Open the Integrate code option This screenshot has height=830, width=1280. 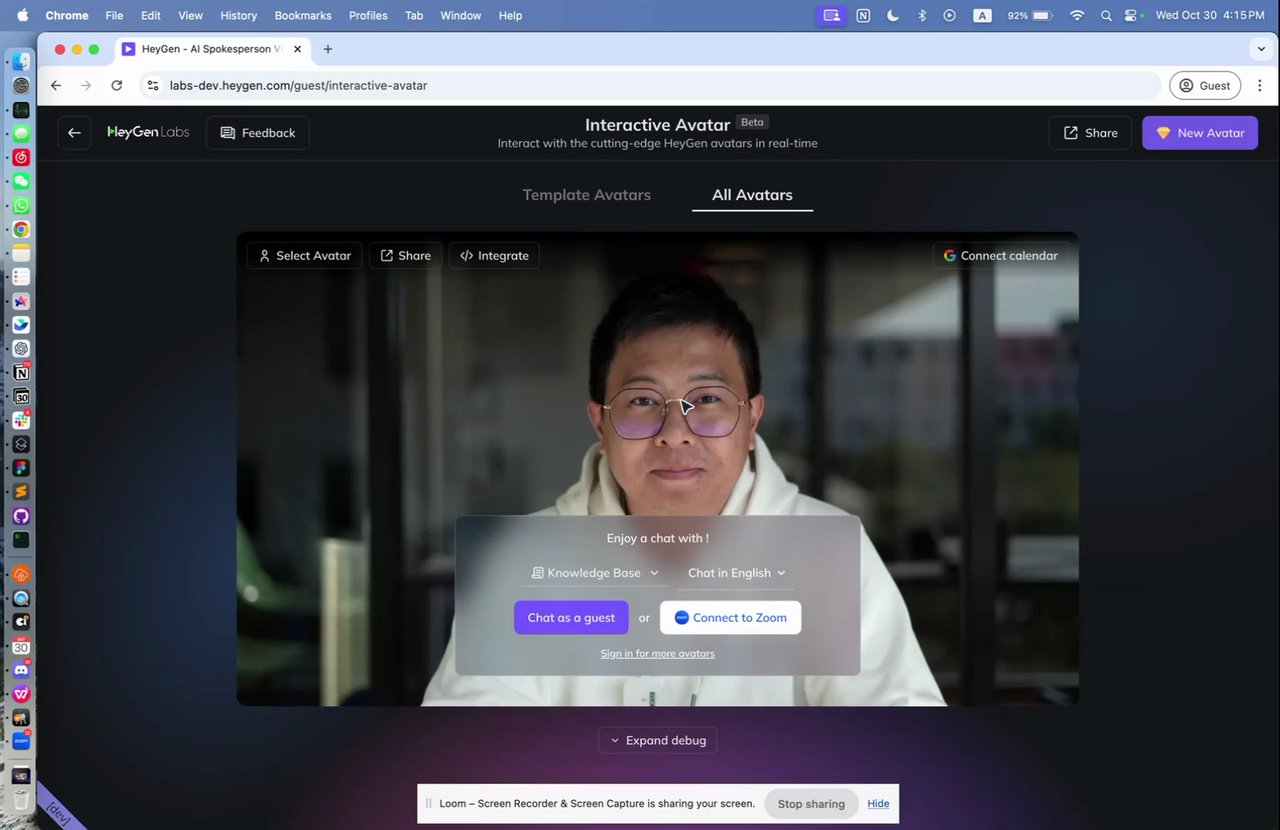(x=494, y=256)
